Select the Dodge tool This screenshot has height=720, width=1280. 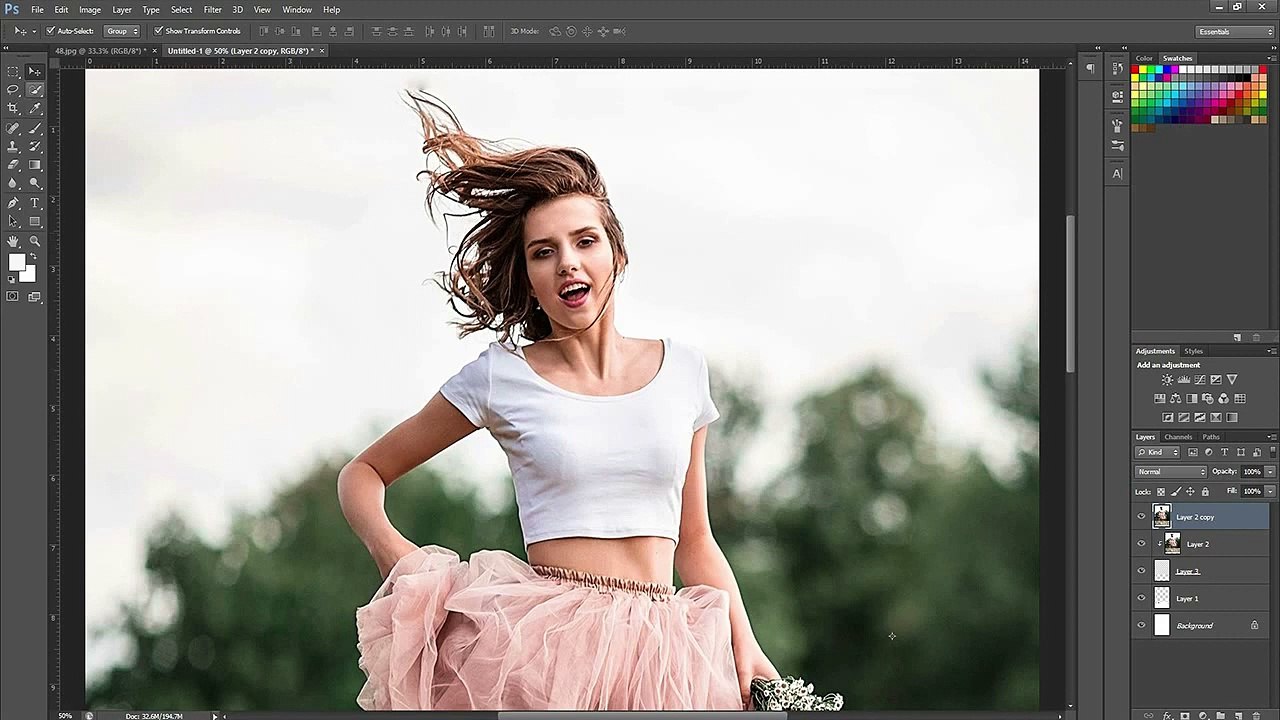pos(35,183)
